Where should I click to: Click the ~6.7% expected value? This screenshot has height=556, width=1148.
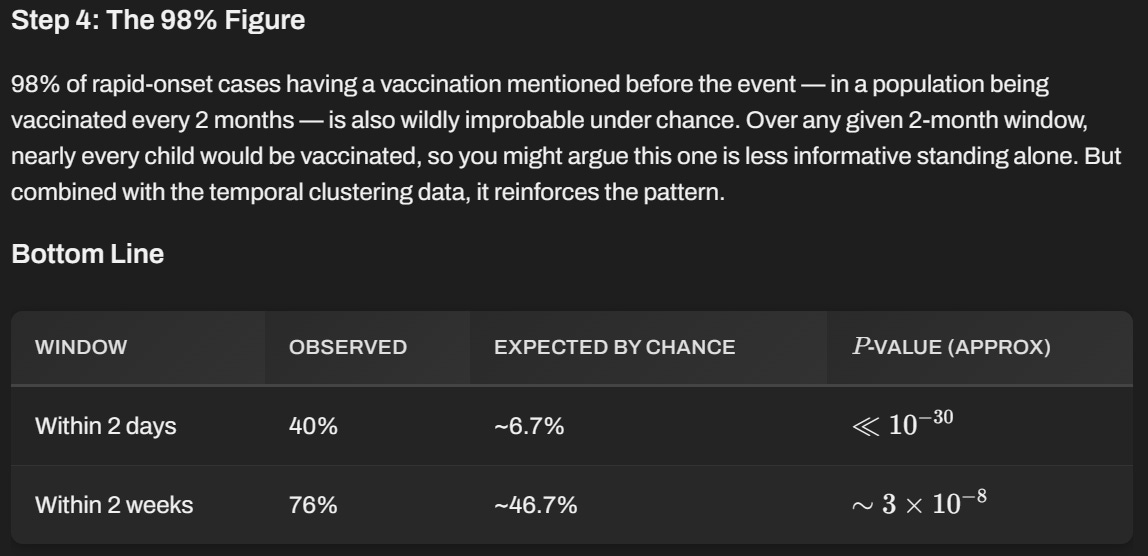coord(529,426)
